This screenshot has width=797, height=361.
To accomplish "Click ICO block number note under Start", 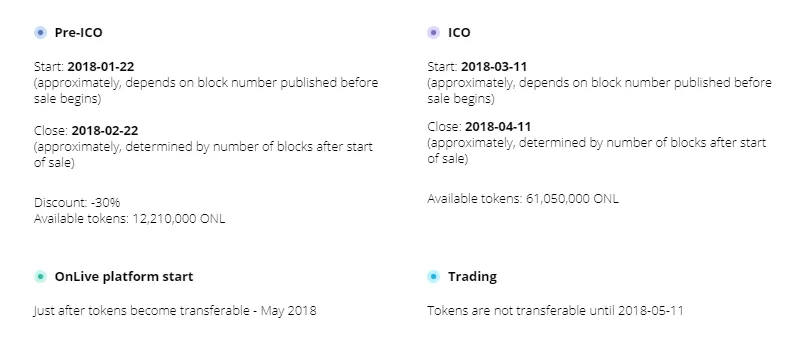I will click(599, 91).
